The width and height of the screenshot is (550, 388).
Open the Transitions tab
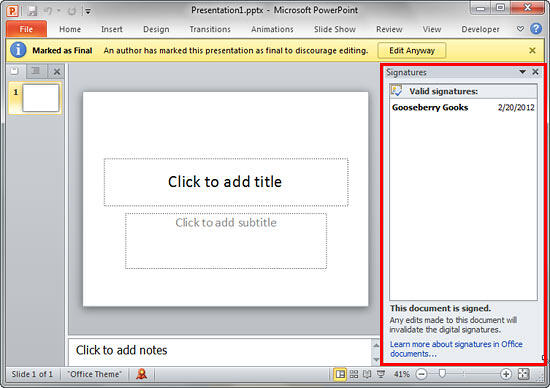pyautogui.click(x=210, y=29)
